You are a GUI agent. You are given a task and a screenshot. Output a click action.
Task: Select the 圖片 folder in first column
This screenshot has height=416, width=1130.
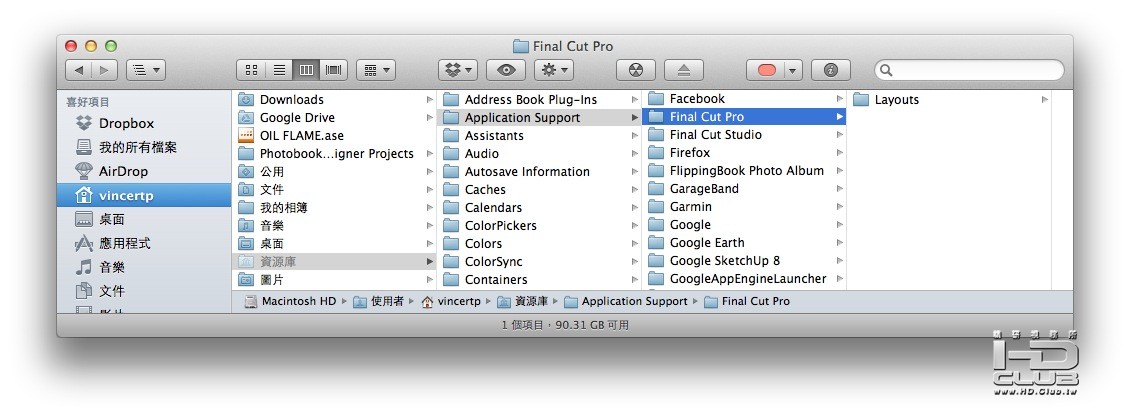click(334, 280)
